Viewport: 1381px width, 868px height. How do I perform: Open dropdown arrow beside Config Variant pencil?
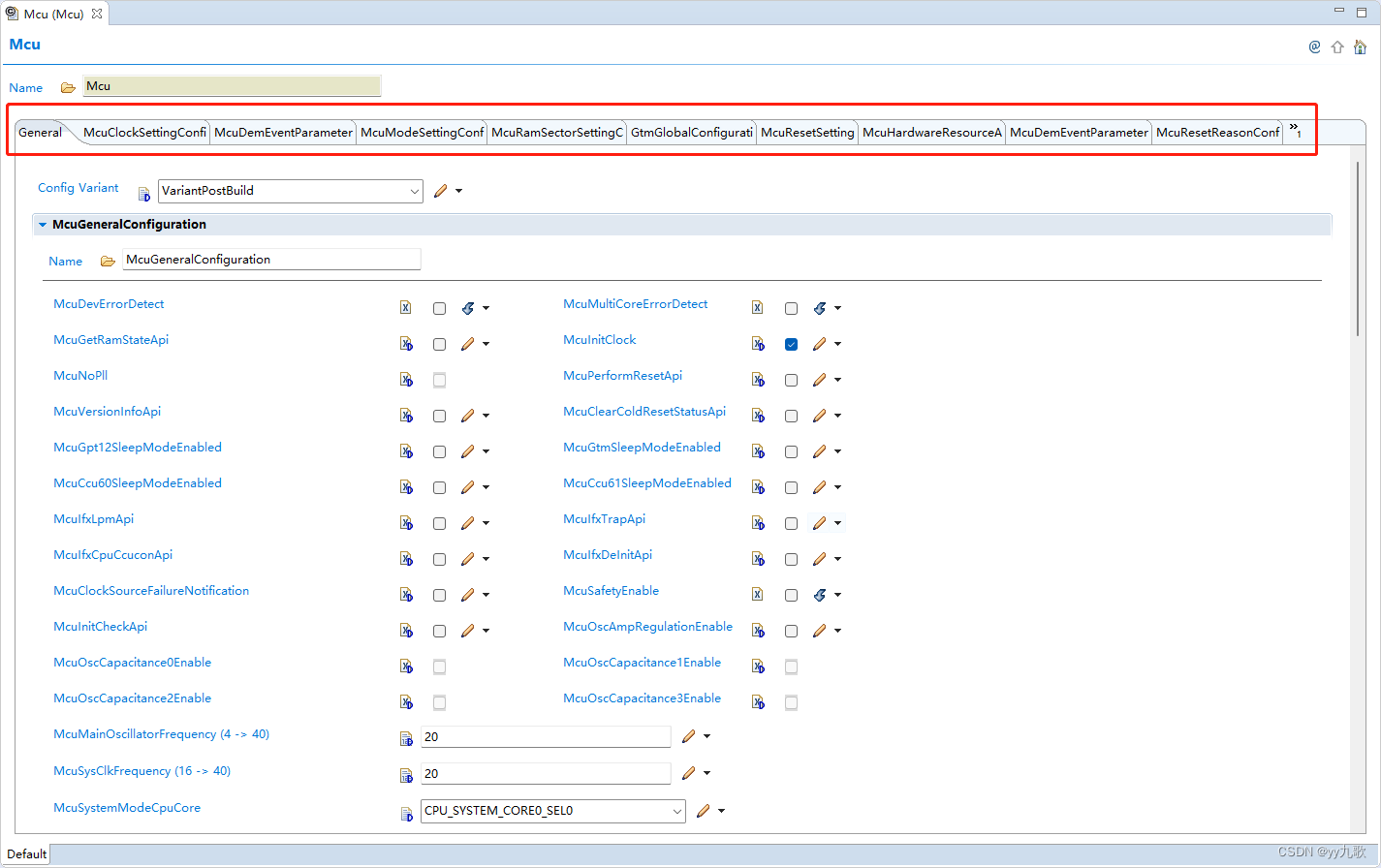coord(458,191)
